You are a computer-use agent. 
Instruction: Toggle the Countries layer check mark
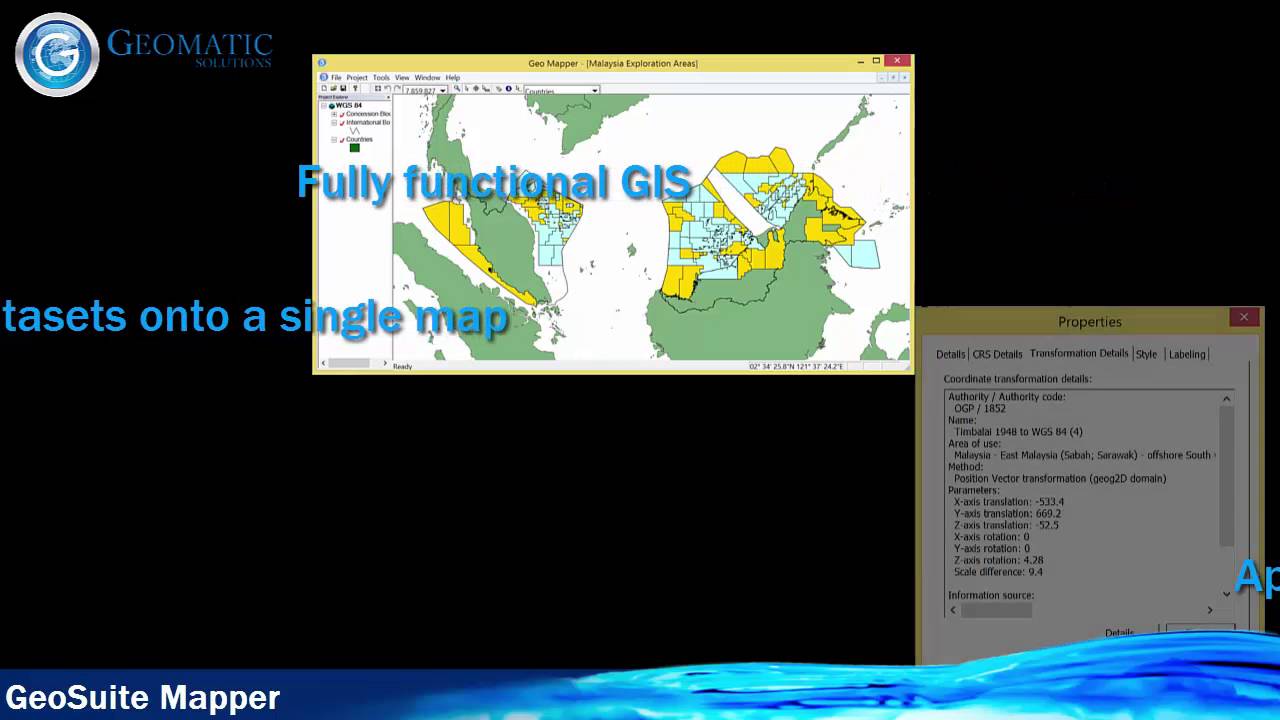[342, 140]
